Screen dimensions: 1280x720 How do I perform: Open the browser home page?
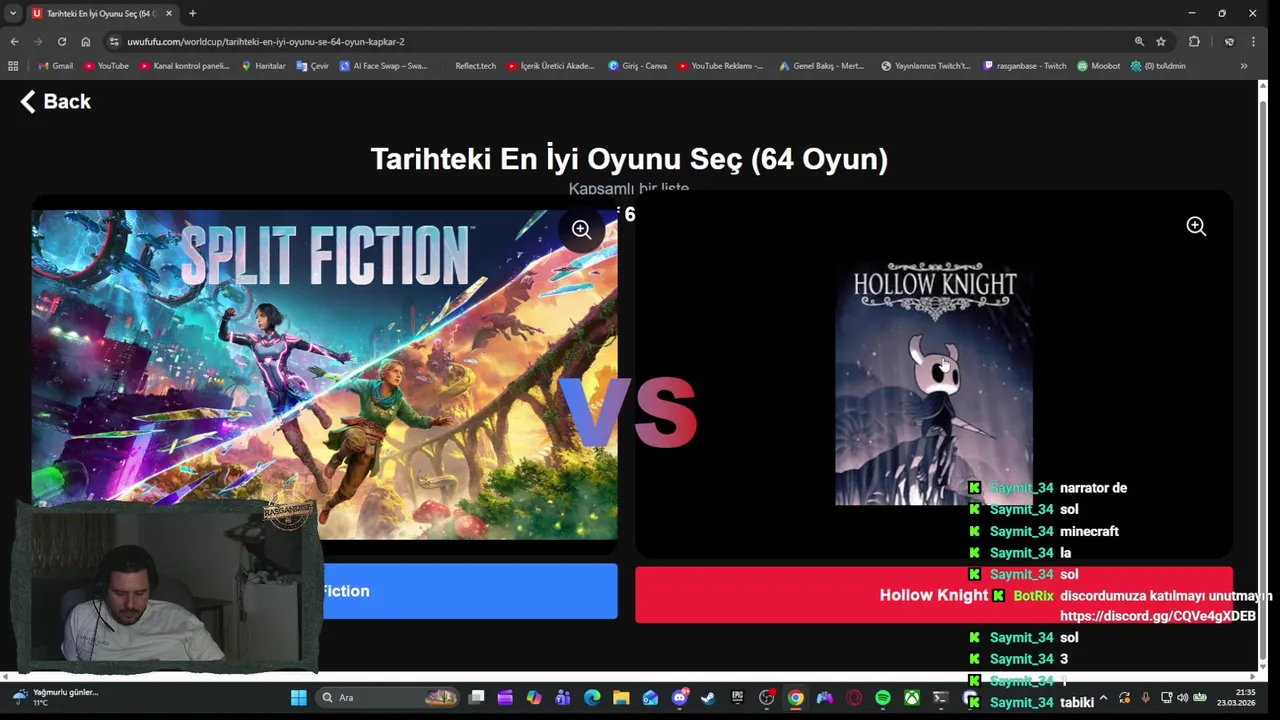[86, 41]
